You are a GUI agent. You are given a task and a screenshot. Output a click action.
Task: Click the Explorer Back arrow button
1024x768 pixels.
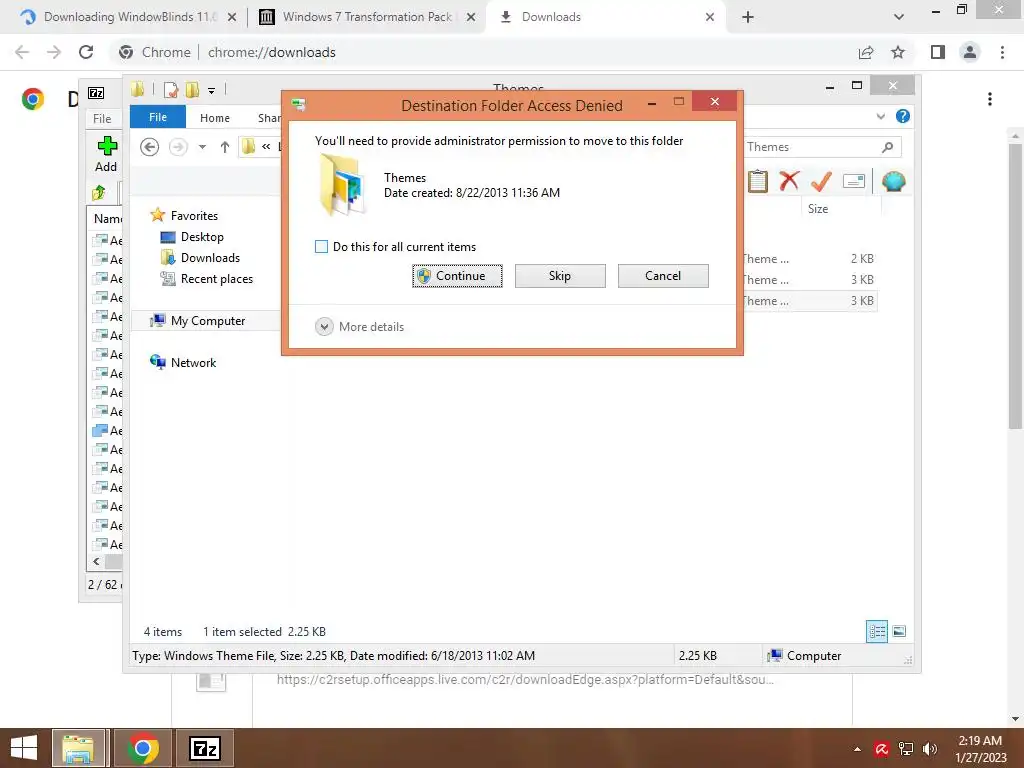coord(150,147)
